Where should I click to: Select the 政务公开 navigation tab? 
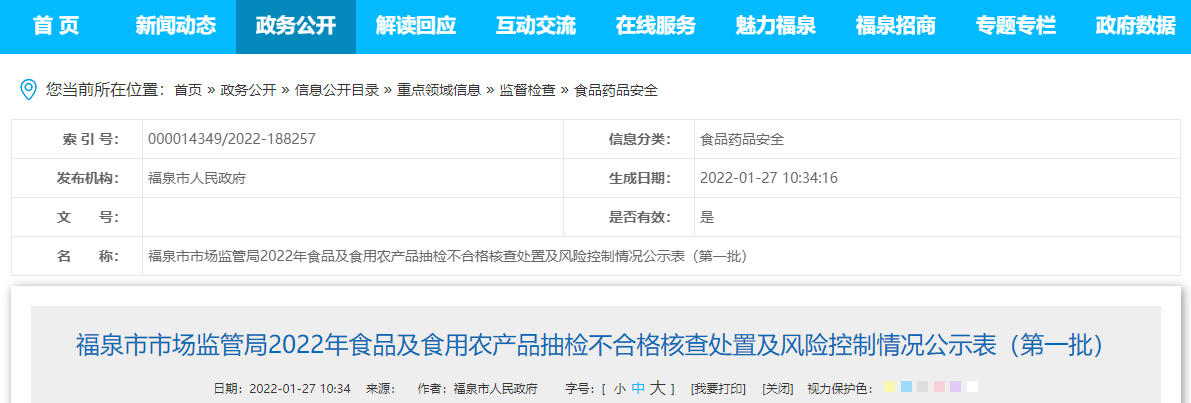pyautogui.click(x=295, y=27)
